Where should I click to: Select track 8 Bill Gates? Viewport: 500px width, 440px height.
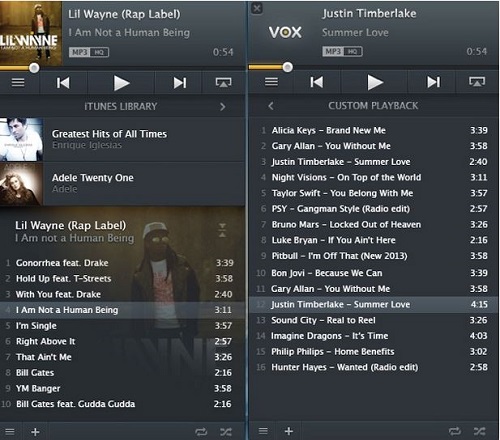pyautogui.click(x=122, y=373)
